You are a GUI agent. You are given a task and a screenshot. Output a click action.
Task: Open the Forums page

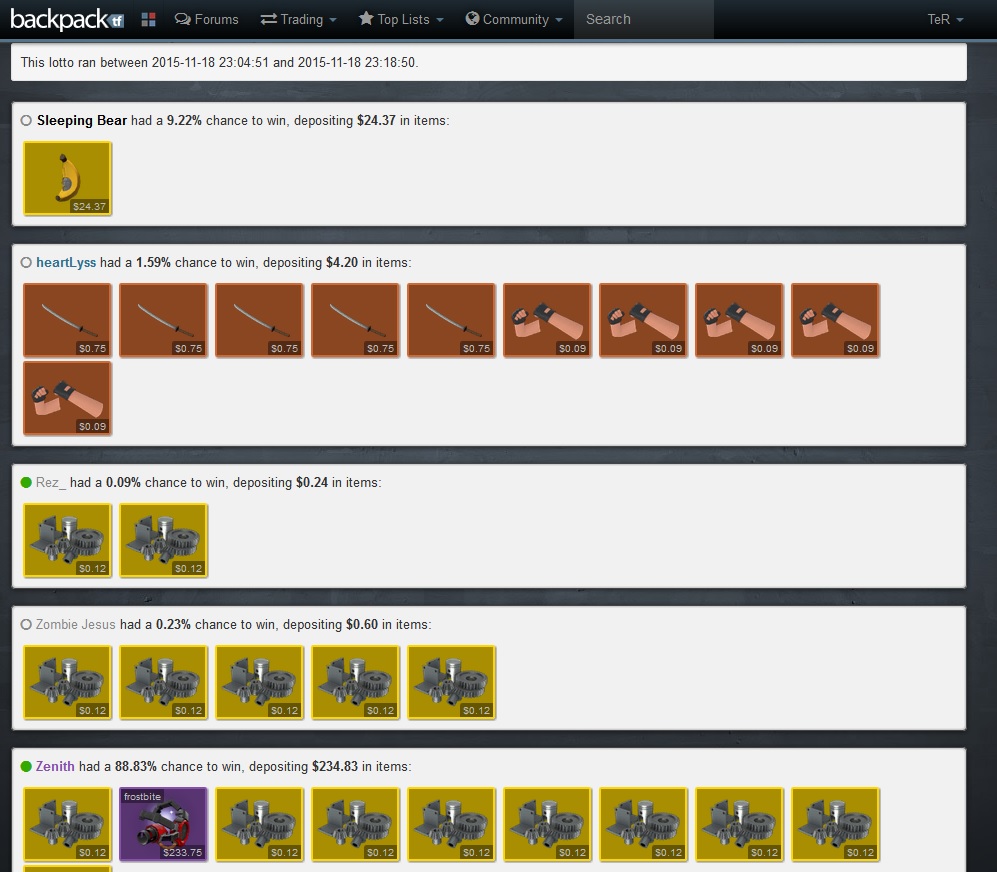coord(206,19)
